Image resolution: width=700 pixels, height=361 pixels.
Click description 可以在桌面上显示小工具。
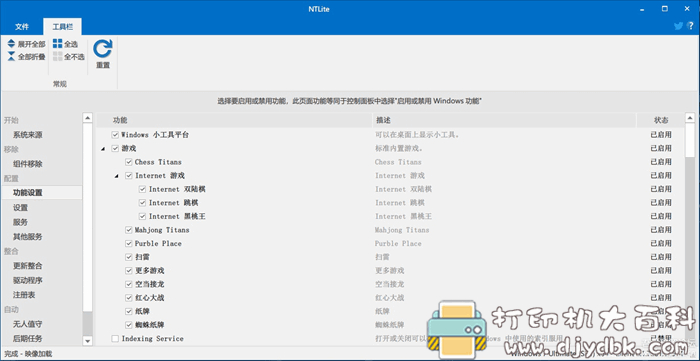pyautogui.click(x=417, y=135)
